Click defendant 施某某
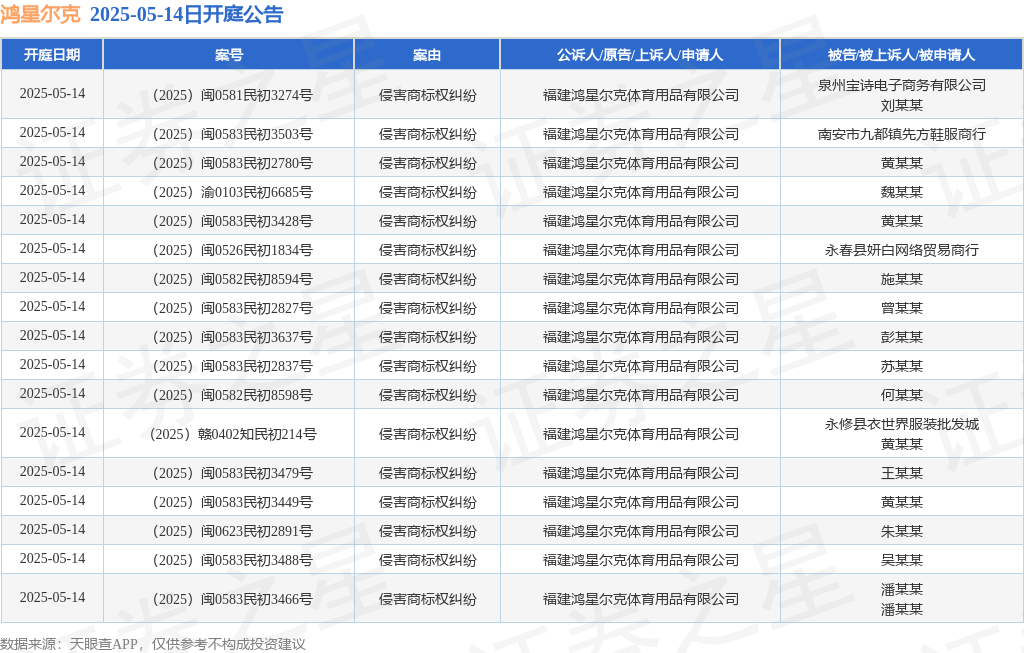1024x653 pixels. pyautogui.click(x=902, y=279)
